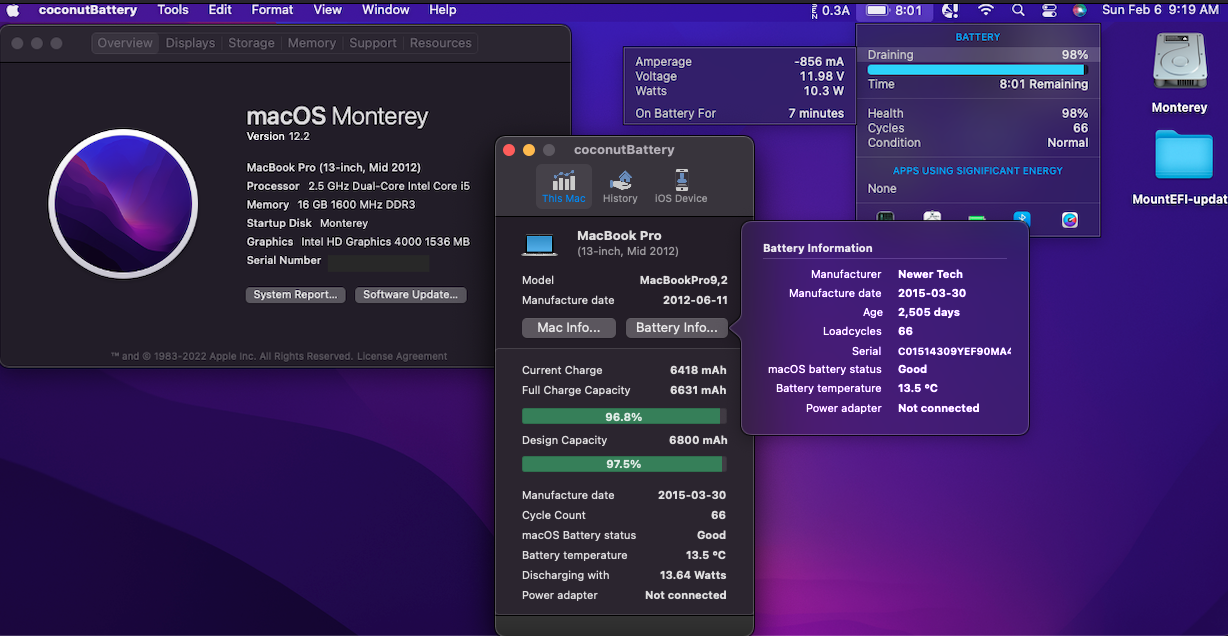Open the History tab in coconutBattery
This screenshot has width=1228, height=636.
tap(620, 186)
